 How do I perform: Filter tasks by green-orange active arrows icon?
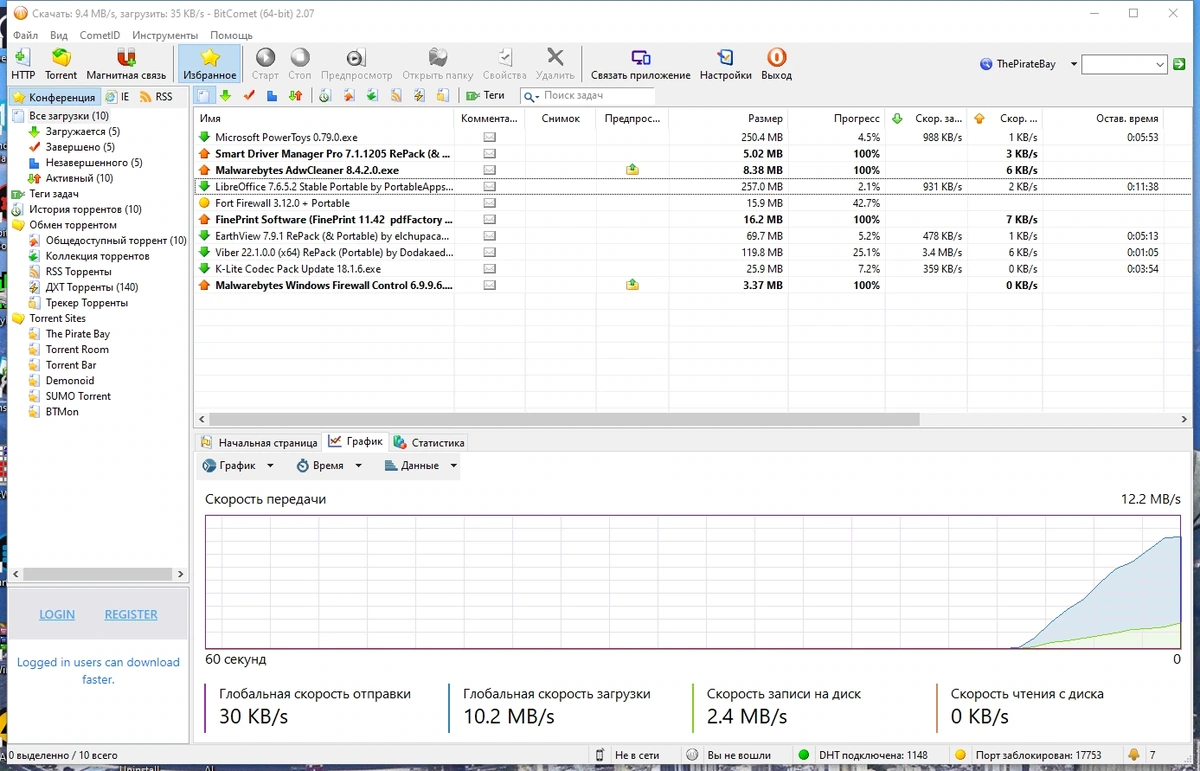coord(295,96)
